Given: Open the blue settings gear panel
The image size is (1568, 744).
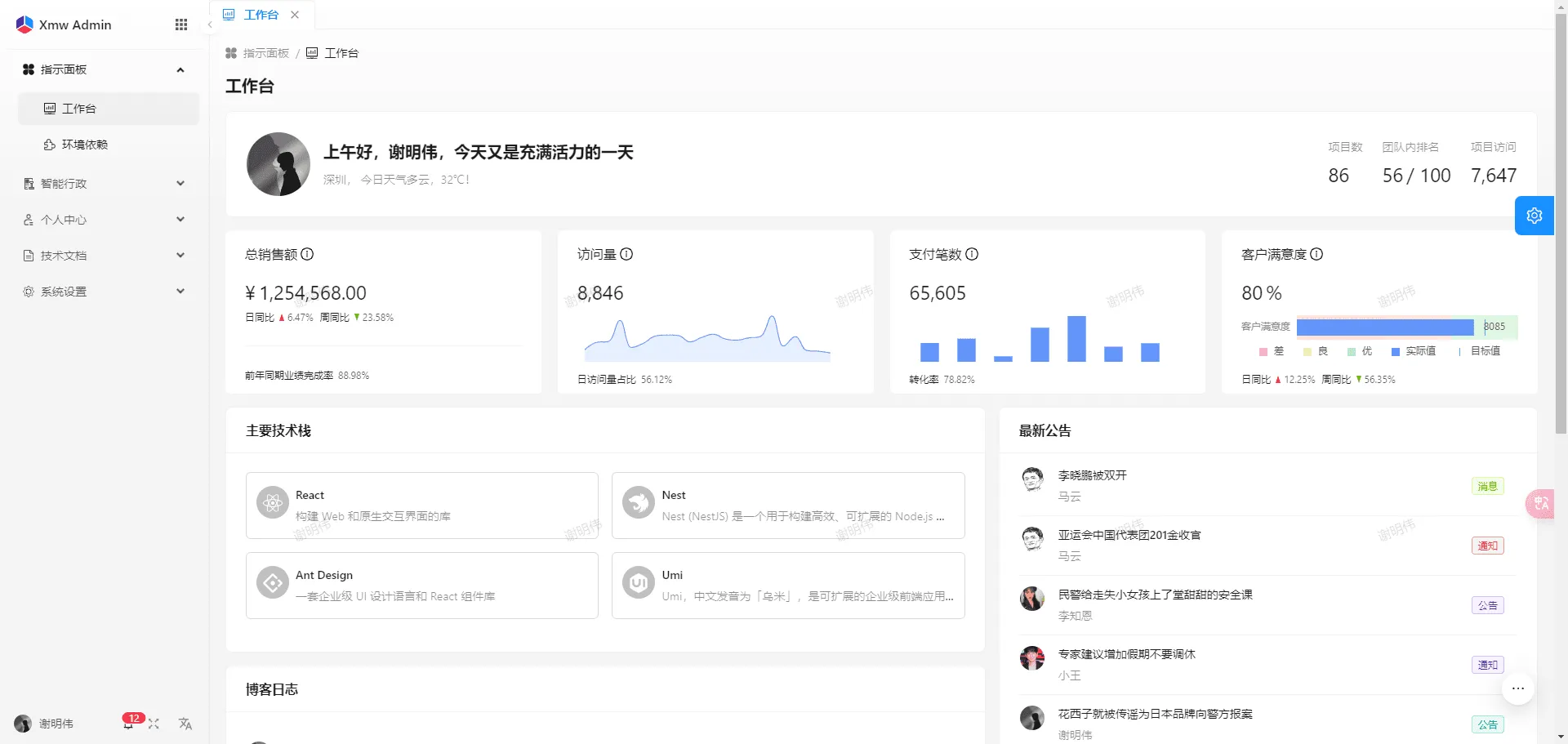Looking at the screenshot, I should point(1535,216).
